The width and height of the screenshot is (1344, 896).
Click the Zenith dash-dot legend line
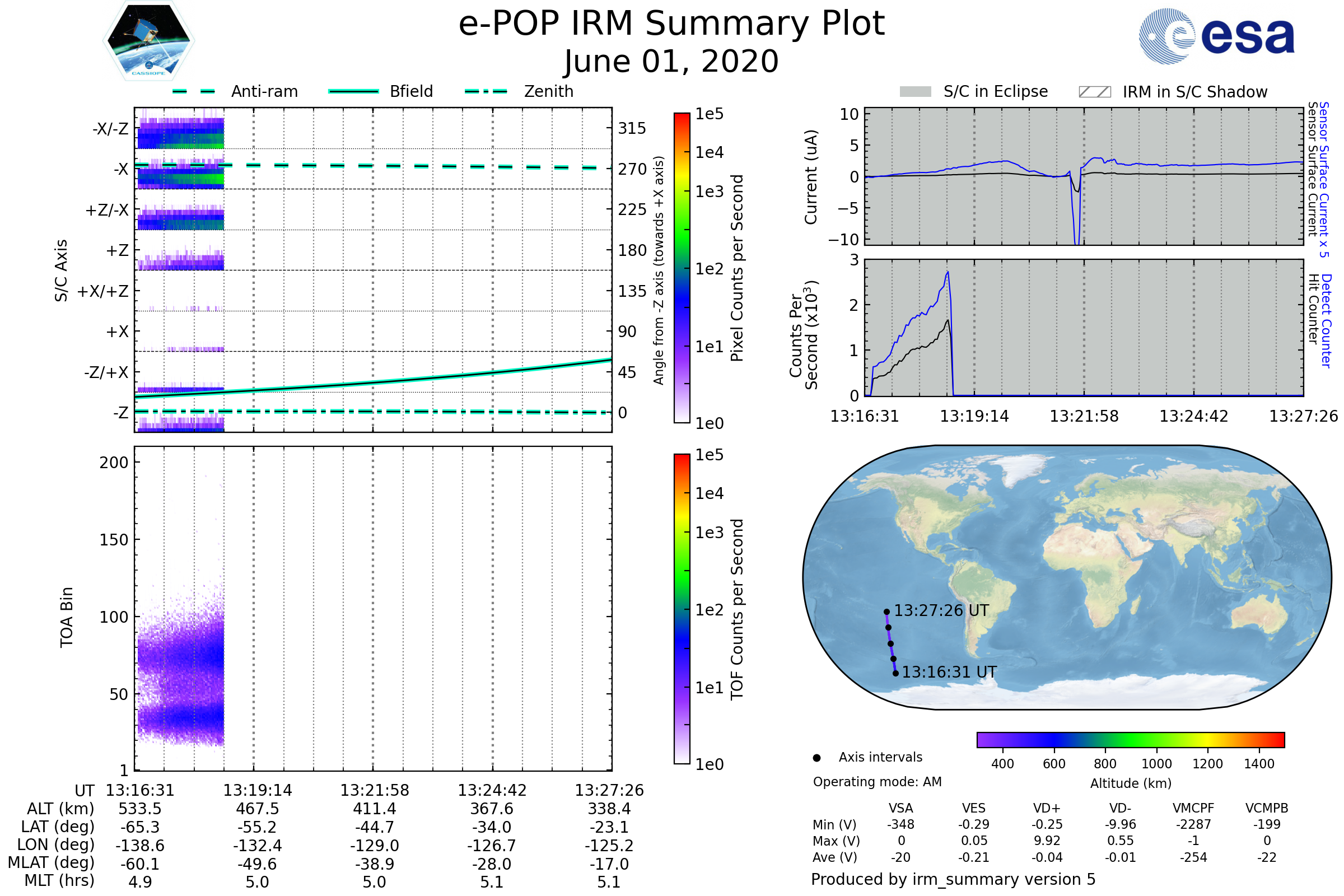click(x=486, y=91)
